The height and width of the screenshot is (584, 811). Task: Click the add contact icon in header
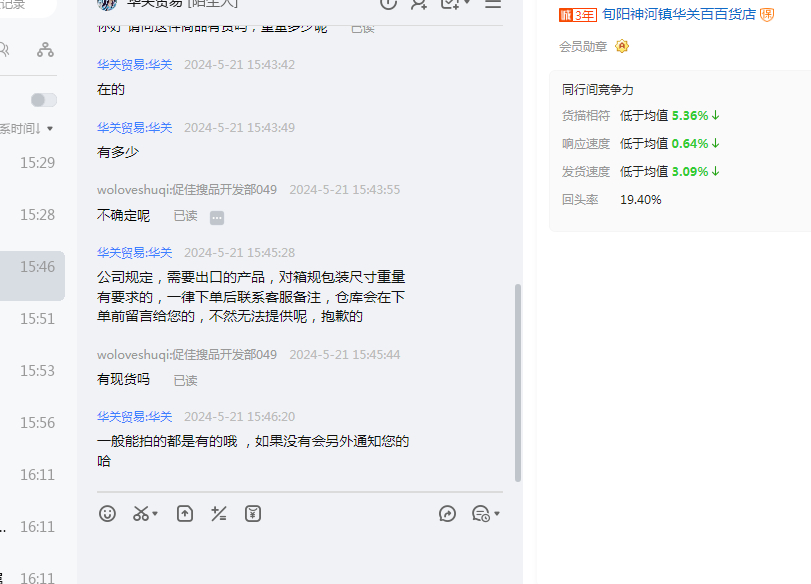419,4
